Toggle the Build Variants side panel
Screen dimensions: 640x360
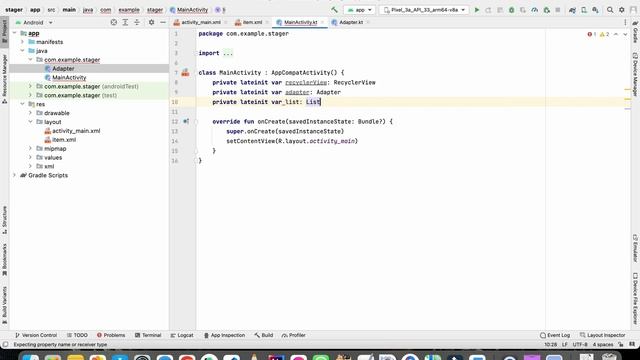click(4, 305)
